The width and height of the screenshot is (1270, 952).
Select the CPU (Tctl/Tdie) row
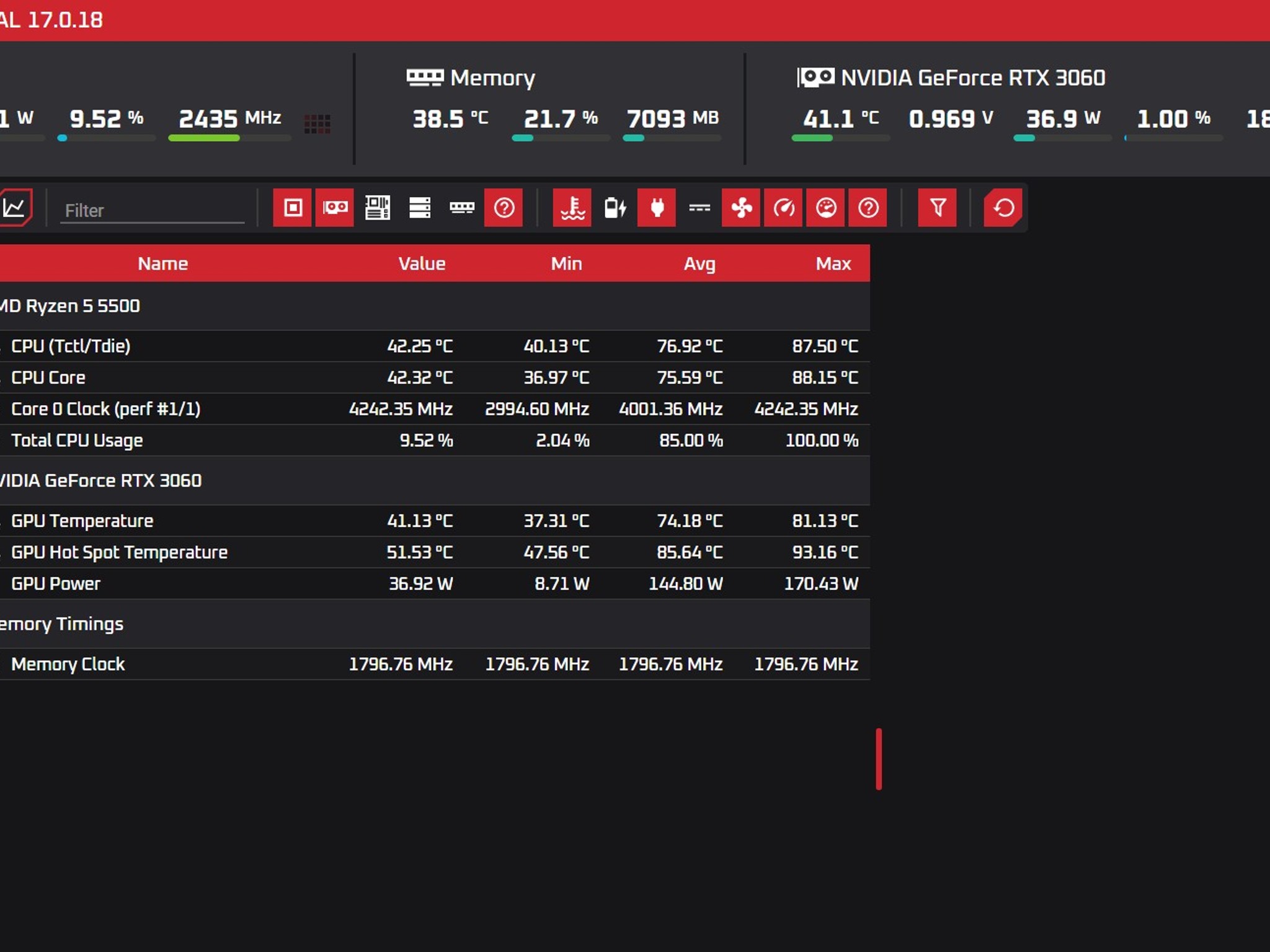pyautogui.click(x=435, y=346)
